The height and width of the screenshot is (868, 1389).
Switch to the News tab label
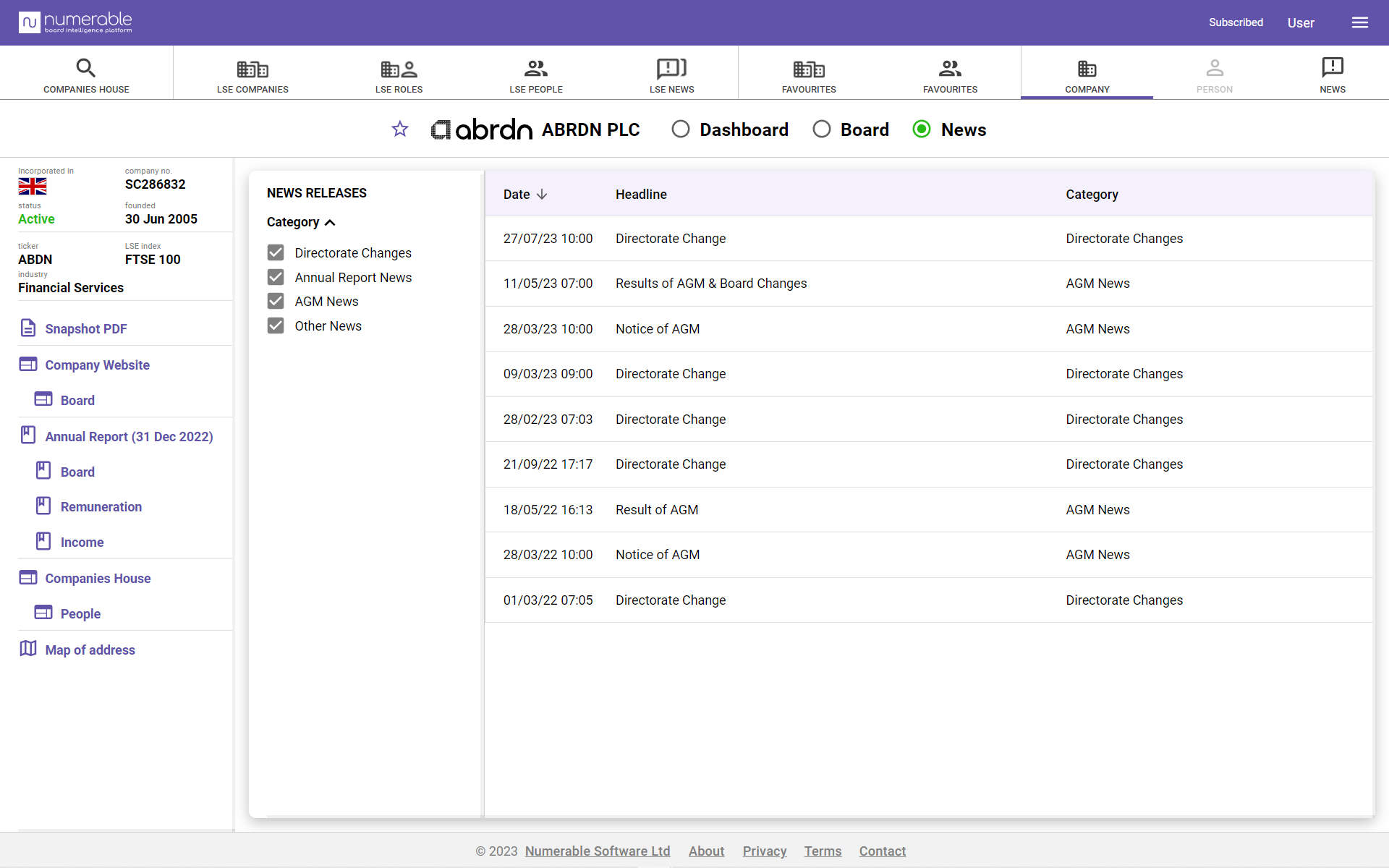1333,90
